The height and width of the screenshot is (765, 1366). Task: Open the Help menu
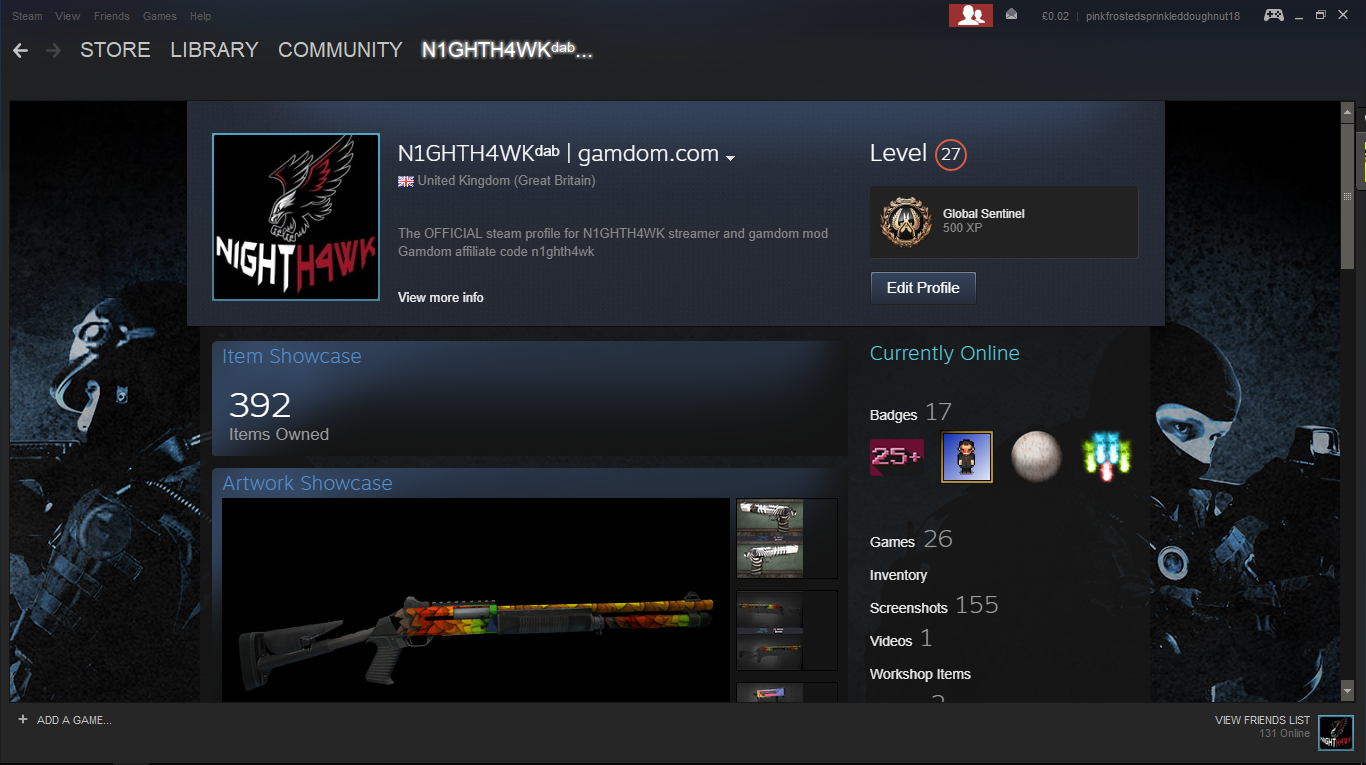click(x=200, y=16)
